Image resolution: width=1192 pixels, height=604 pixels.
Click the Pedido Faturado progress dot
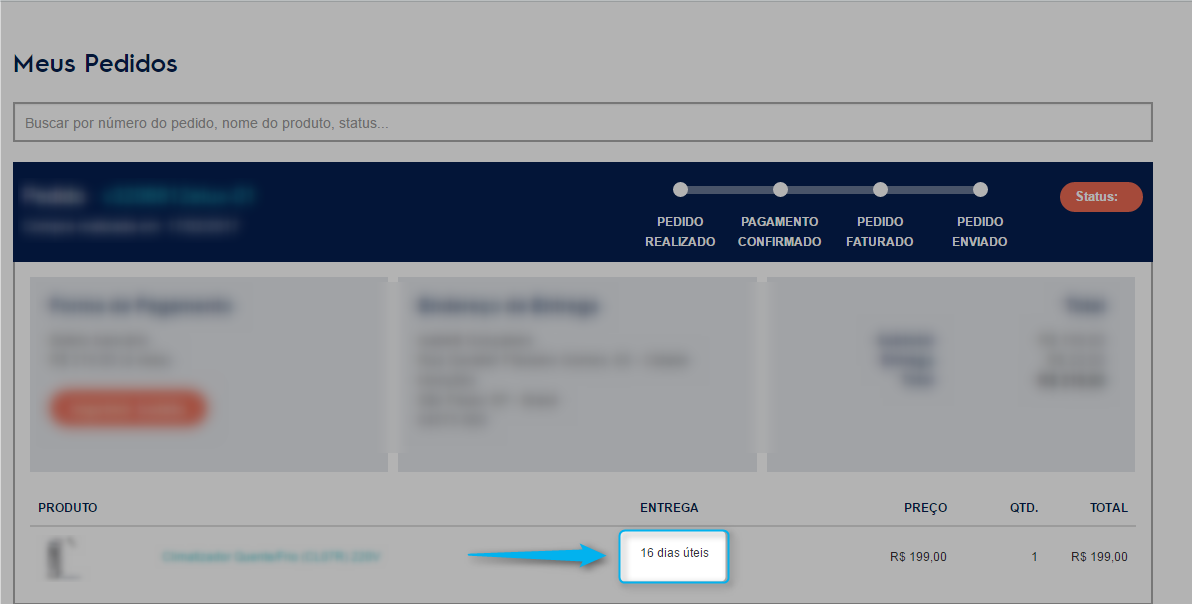tap(880, 189)
